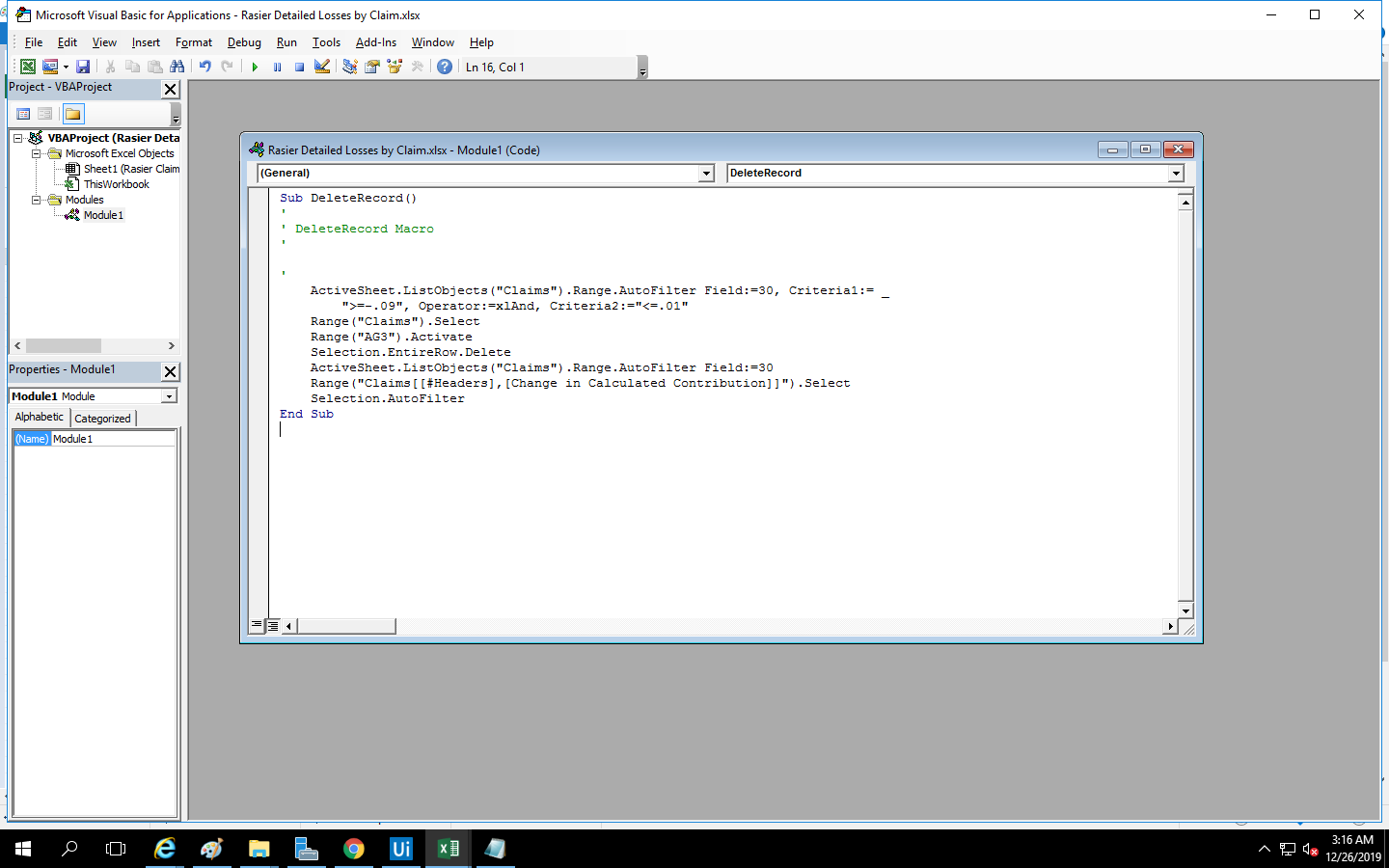Open the Run menu
The width and height of the screenshot is (1389, 868).
(x=286, y=42)
